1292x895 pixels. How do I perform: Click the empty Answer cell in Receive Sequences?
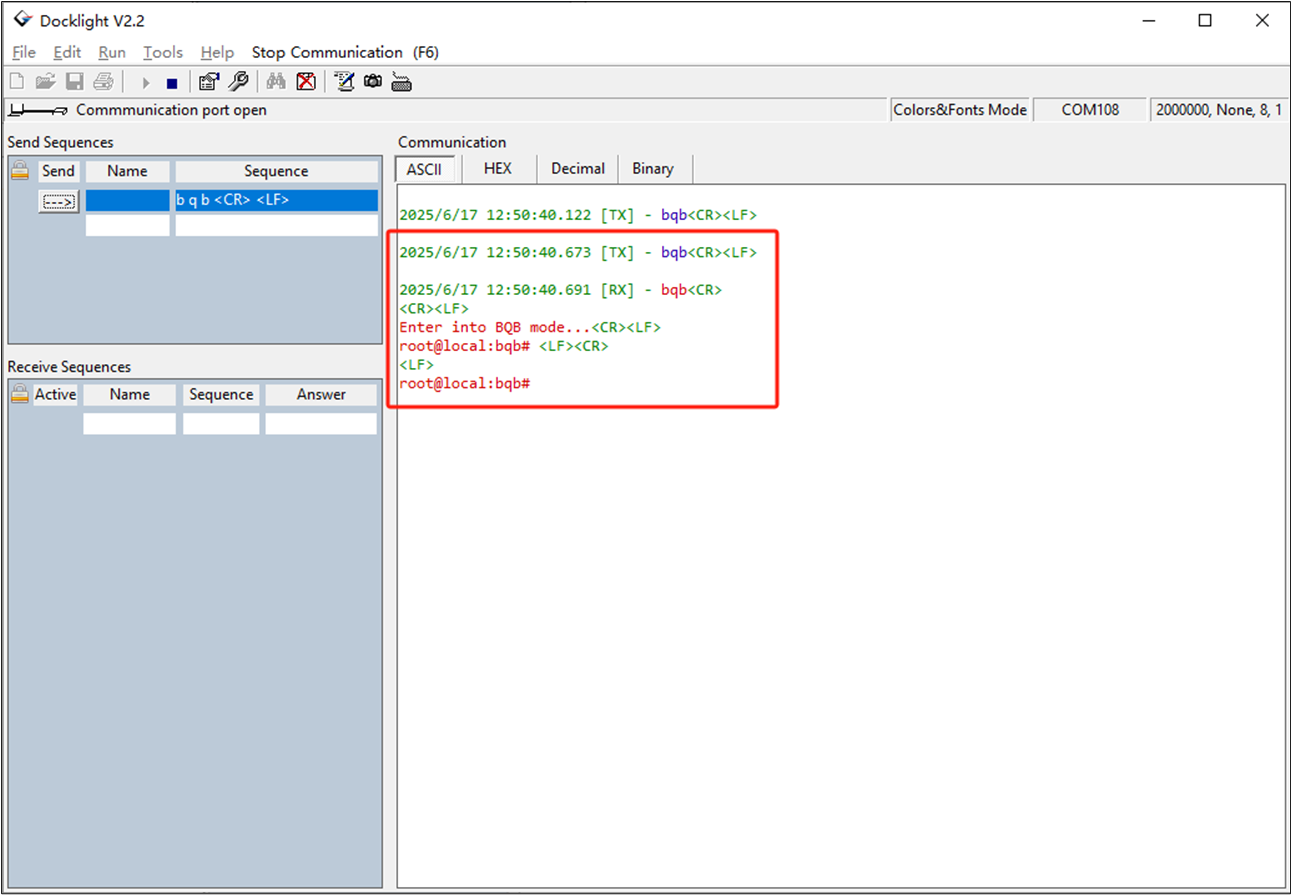pyautogui.click(x=321, y=424)
